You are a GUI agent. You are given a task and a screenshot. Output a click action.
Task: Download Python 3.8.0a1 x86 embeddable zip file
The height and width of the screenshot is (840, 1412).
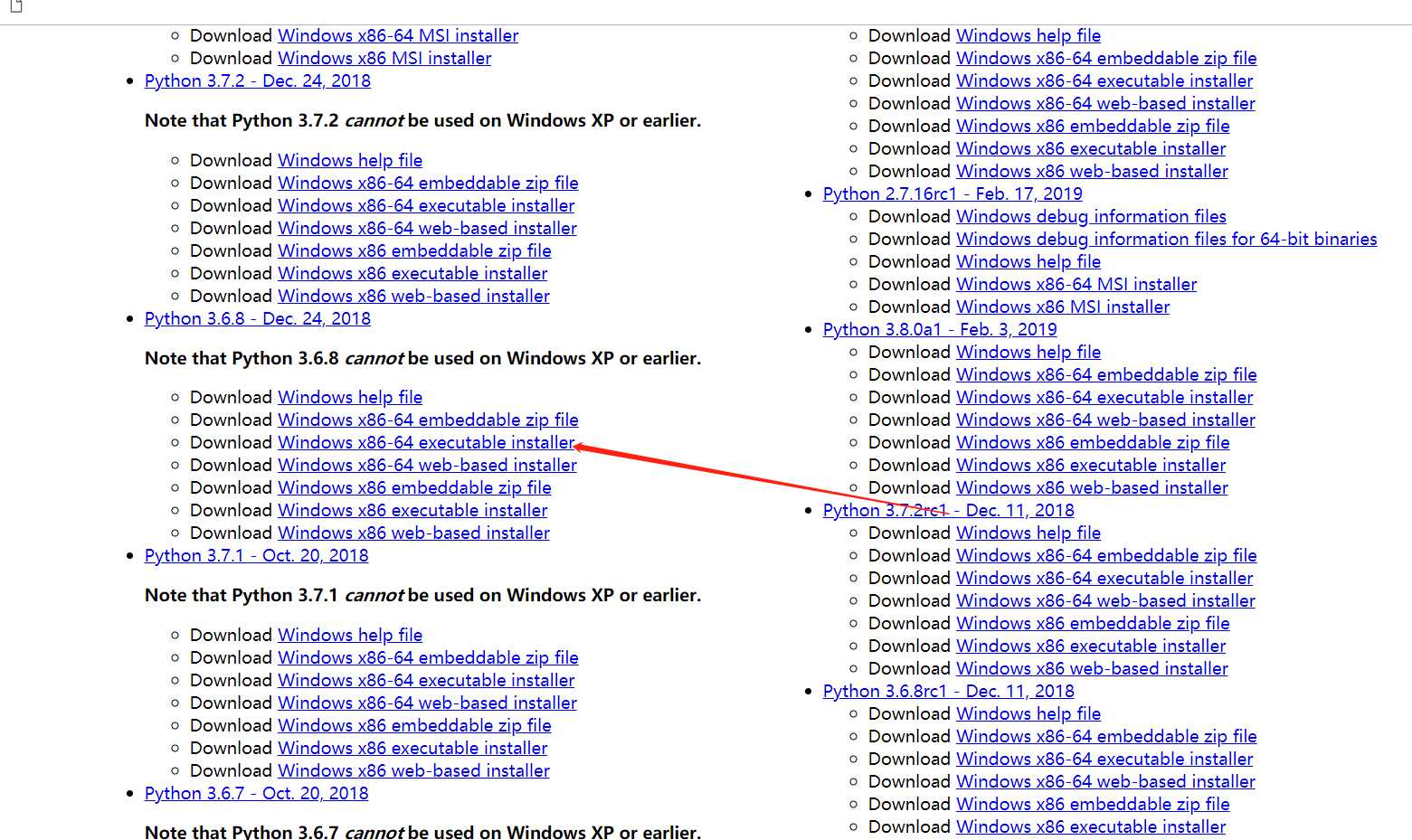(x=1093, y=442)
